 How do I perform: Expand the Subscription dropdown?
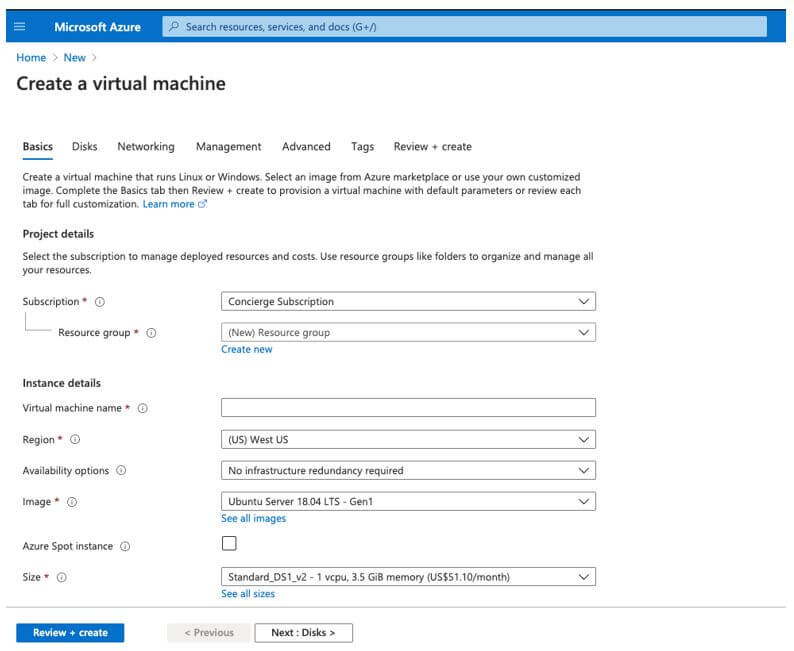(x=407, y=301)
